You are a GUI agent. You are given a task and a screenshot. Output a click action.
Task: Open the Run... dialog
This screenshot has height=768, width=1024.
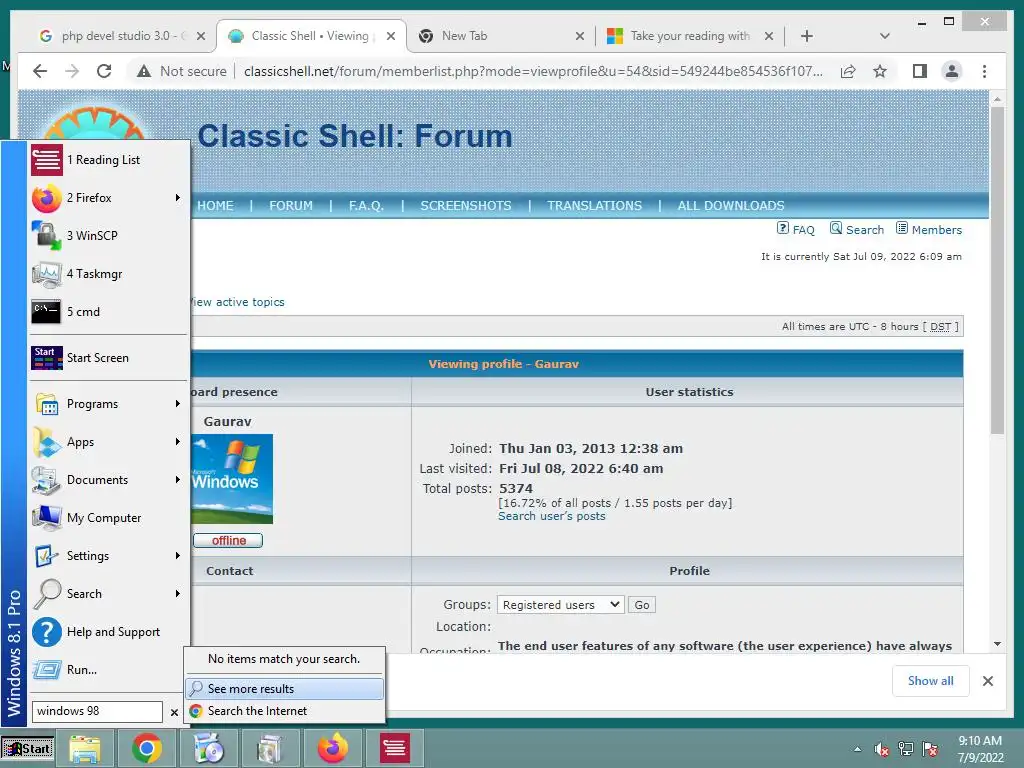point(108,669)
